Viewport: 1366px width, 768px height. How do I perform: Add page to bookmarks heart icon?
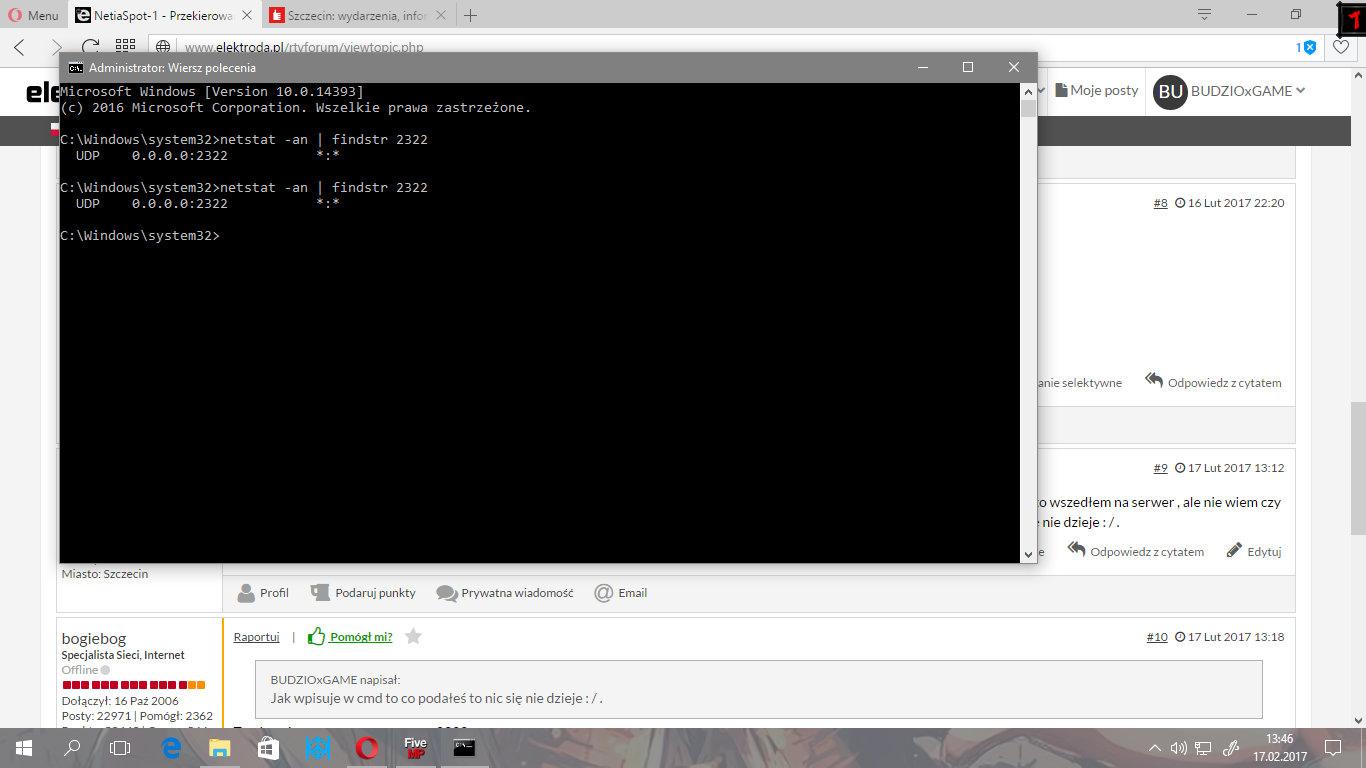[1341, 46]
